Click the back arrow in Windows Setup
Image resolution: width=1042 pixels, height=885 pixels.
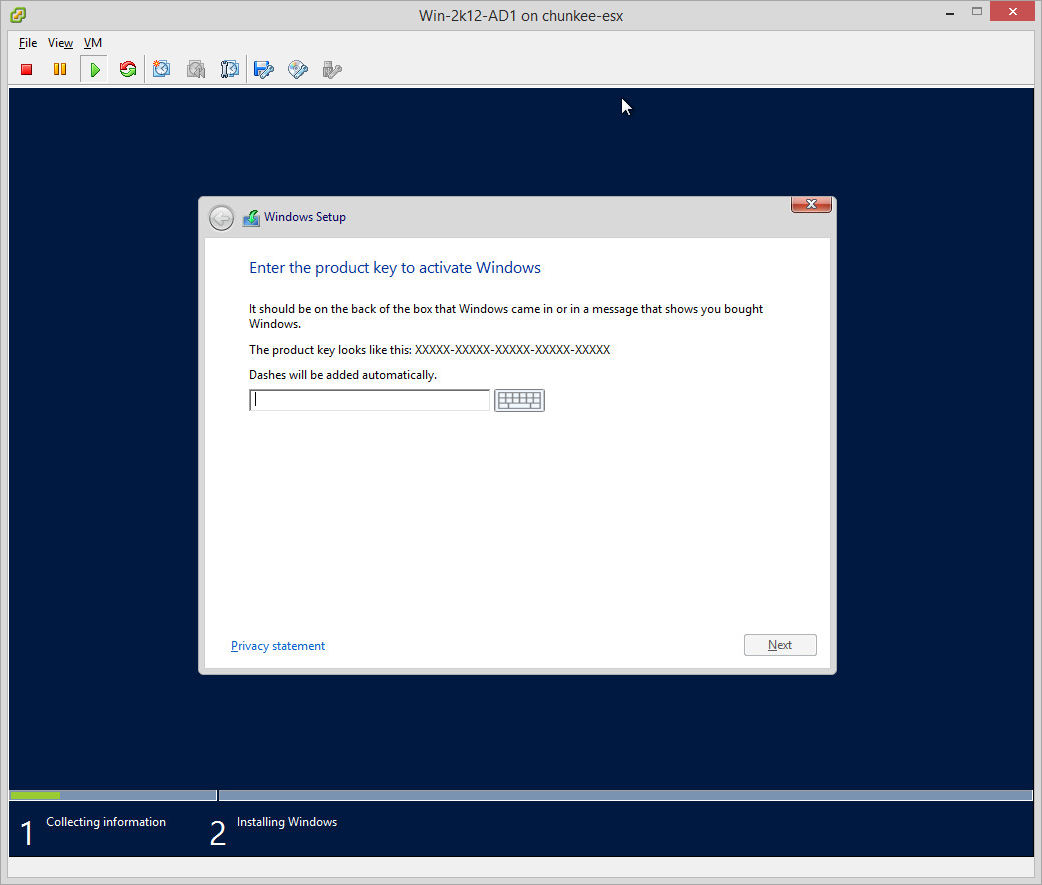click(x=221, y=217)
